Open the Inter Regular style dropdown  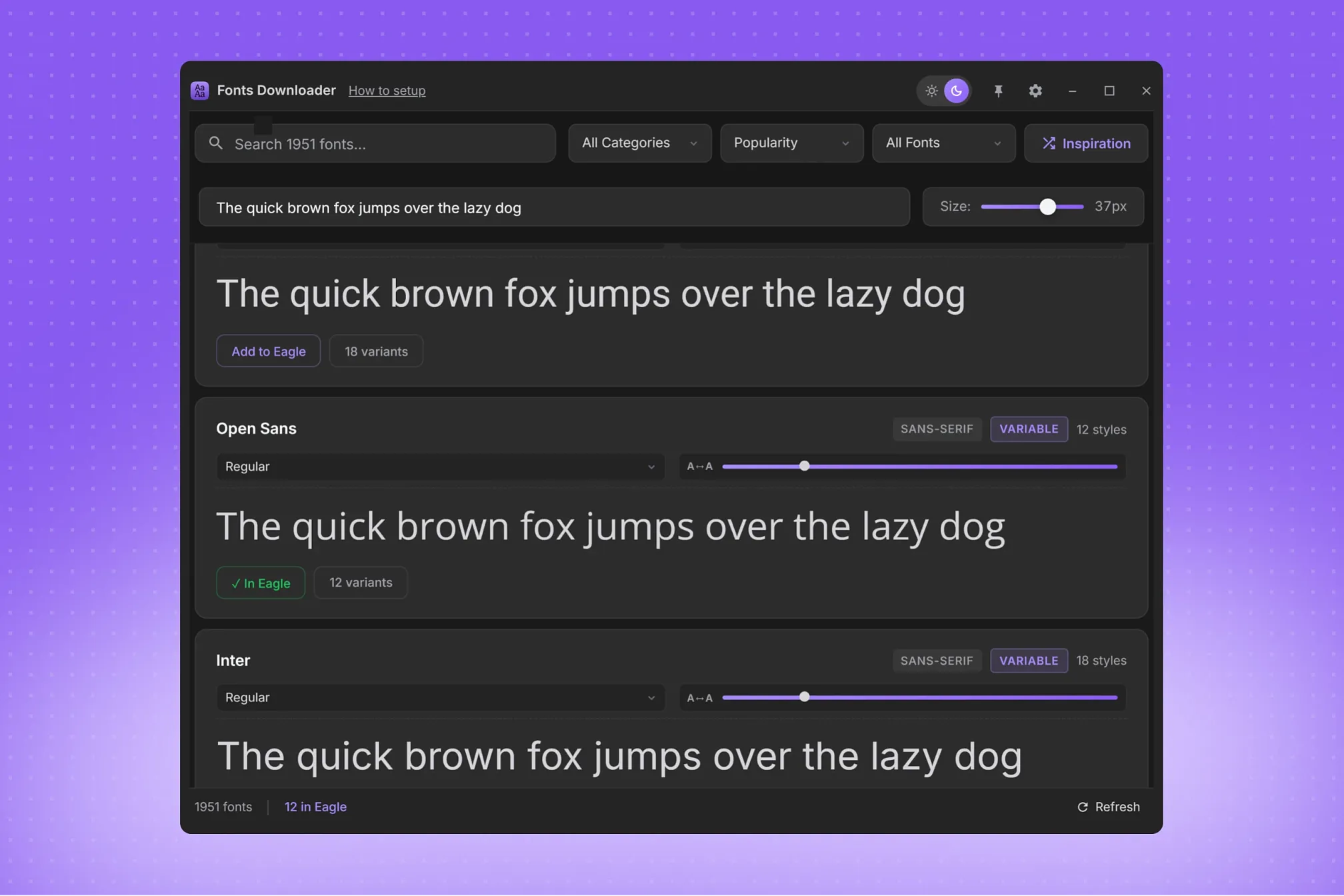tap(440, 698)
